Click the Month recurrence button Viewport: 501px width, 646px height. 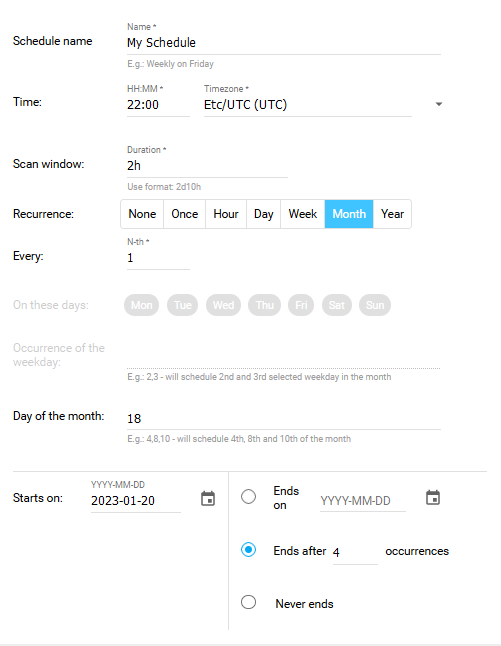tap(349, 214)
